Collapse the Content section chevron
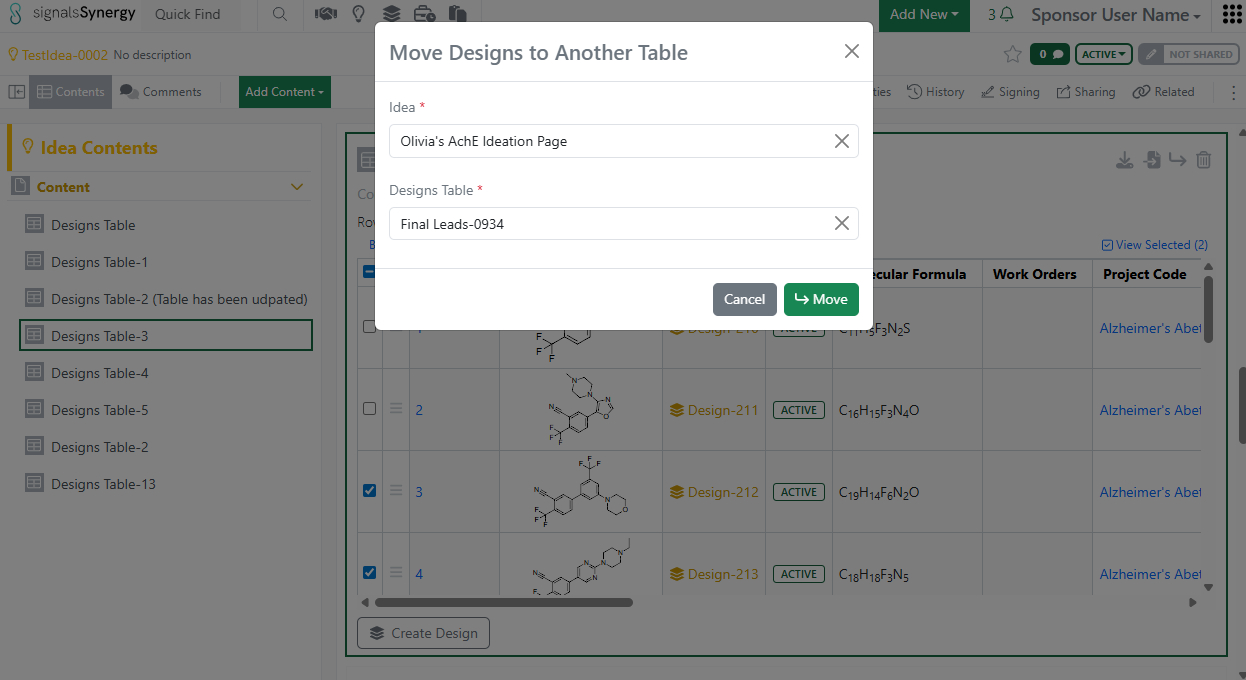Viewport: 1246px width, 680px height. click(x=297, y=187)
